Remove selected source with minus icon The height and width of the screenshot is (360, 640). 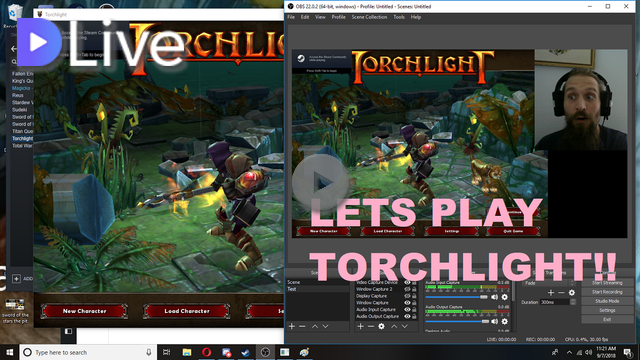click(371, 326)
